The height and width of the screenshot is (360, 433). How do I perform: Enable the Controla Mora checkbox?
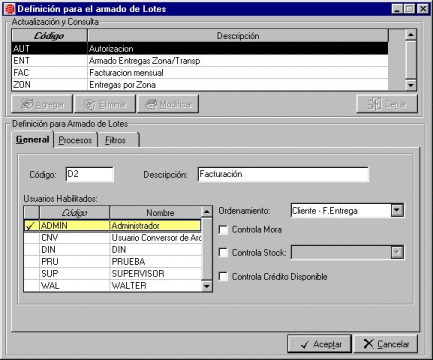pos(223,230)
